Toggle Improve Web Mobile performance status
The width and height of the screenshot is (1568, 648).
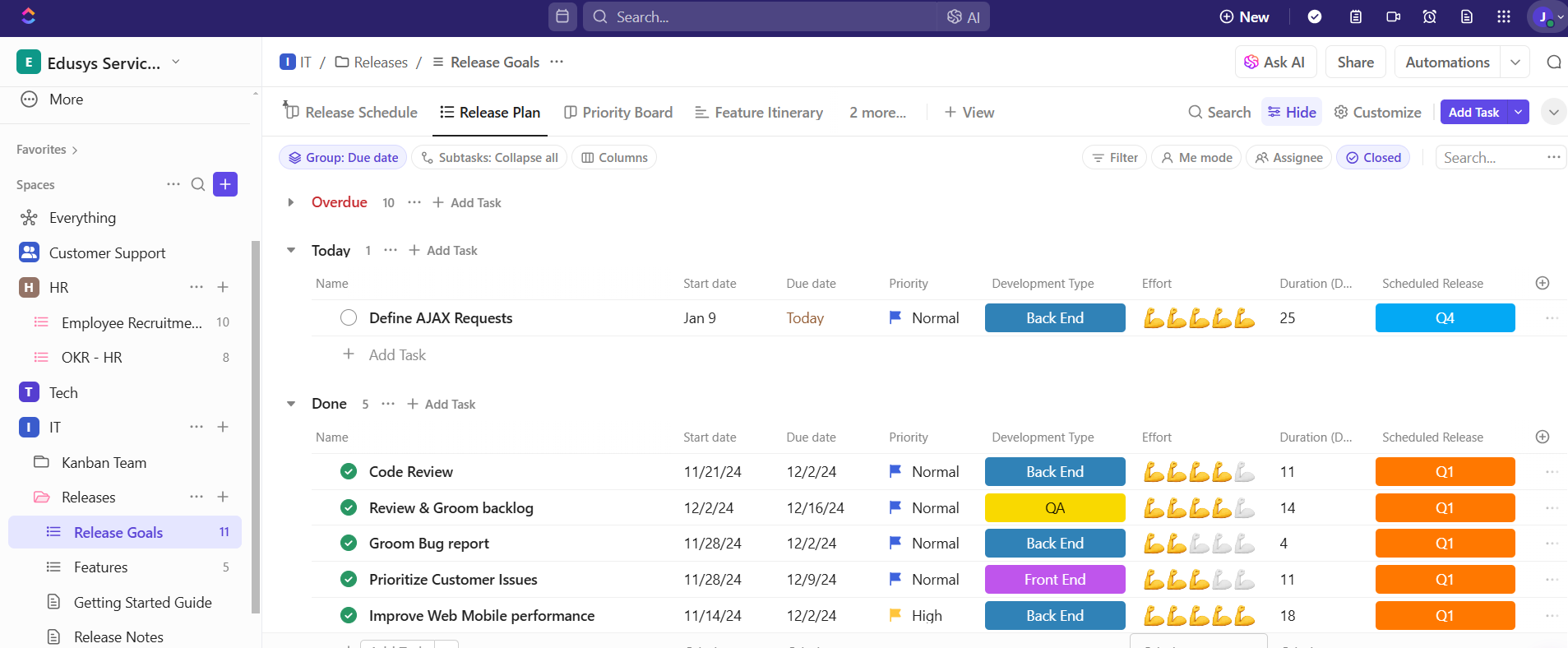[349, 615]
